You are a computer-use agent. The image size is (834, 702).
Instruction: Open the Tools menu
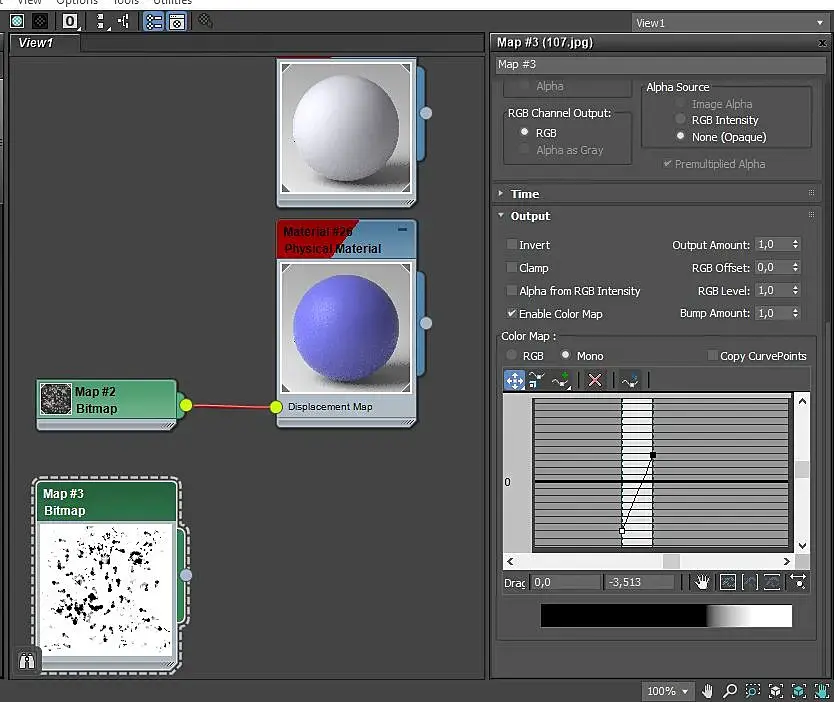[126, 2]
